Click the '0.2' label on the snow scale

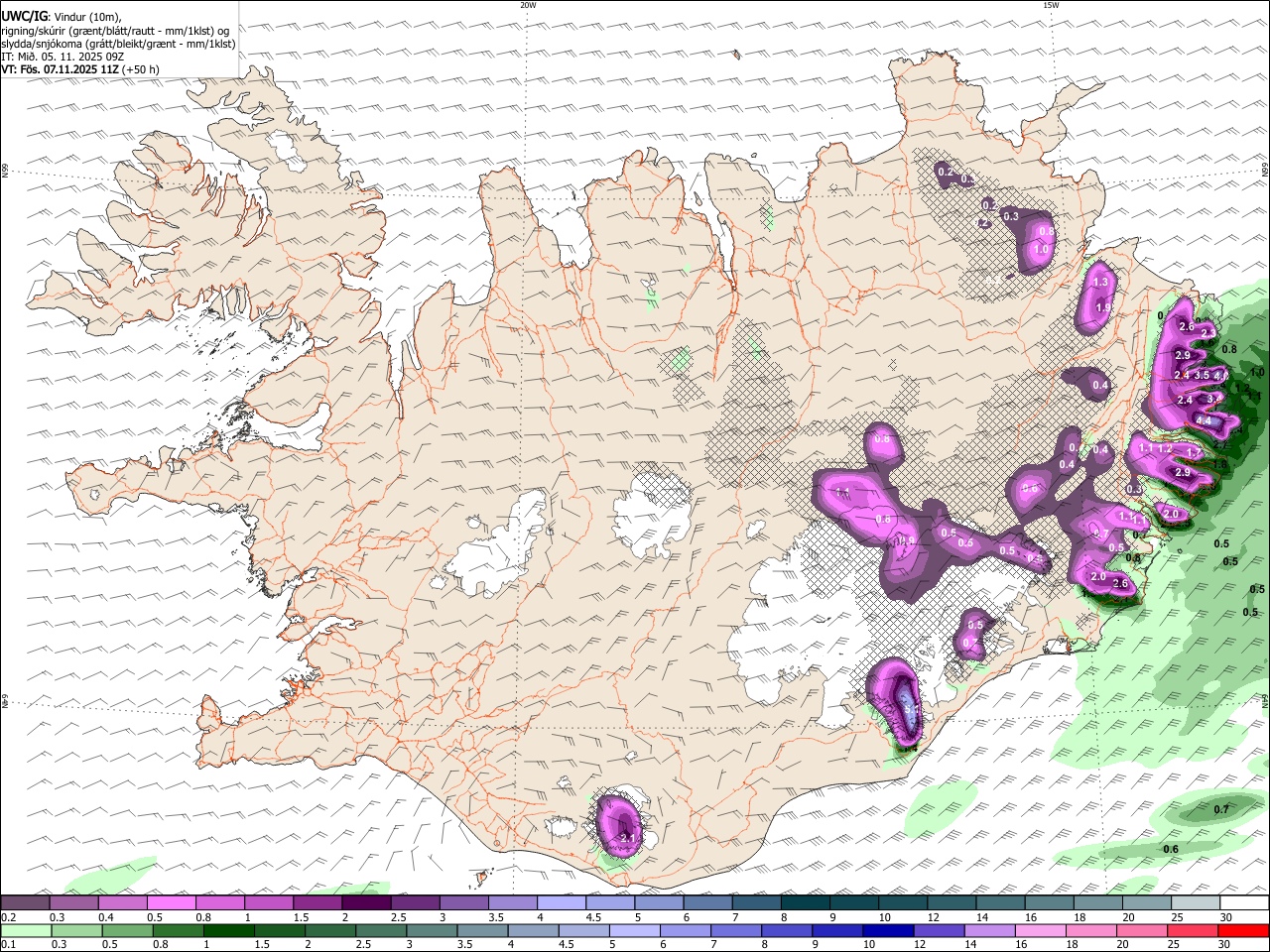pyautogui.click(x=7, y=917)
